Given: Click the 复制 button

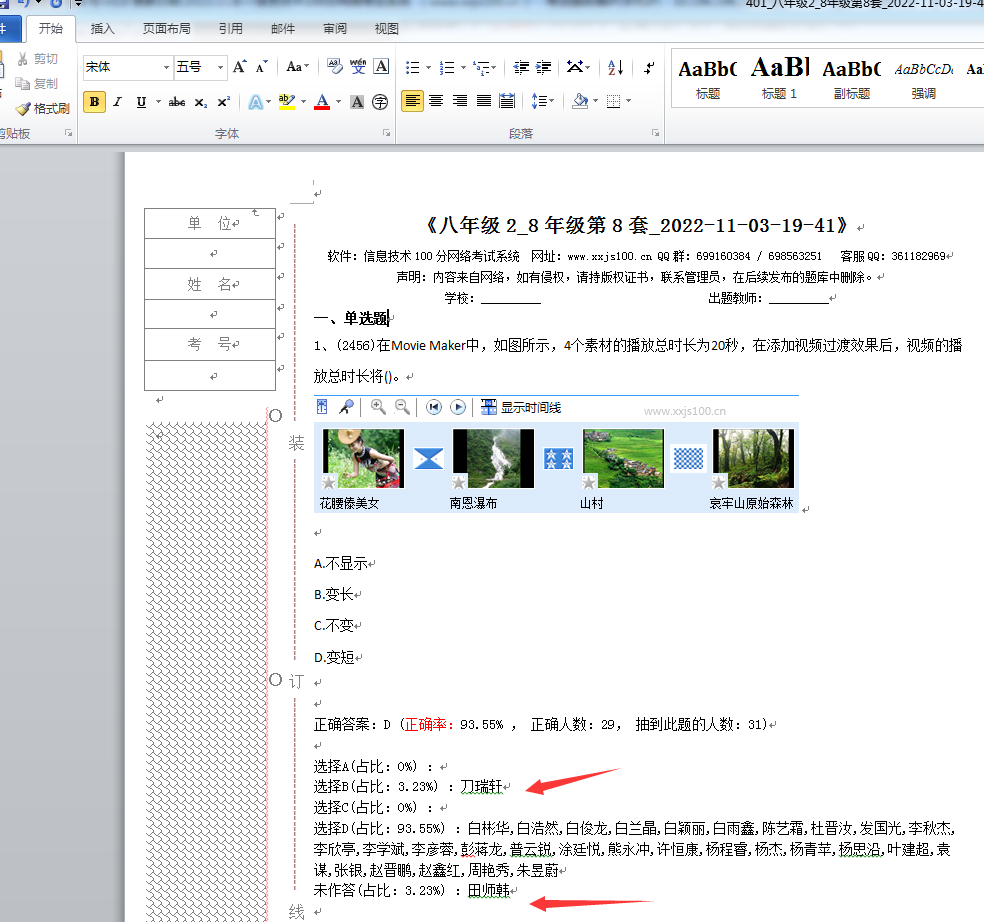Looking at the screenshot, I should (x=36, y=83).
